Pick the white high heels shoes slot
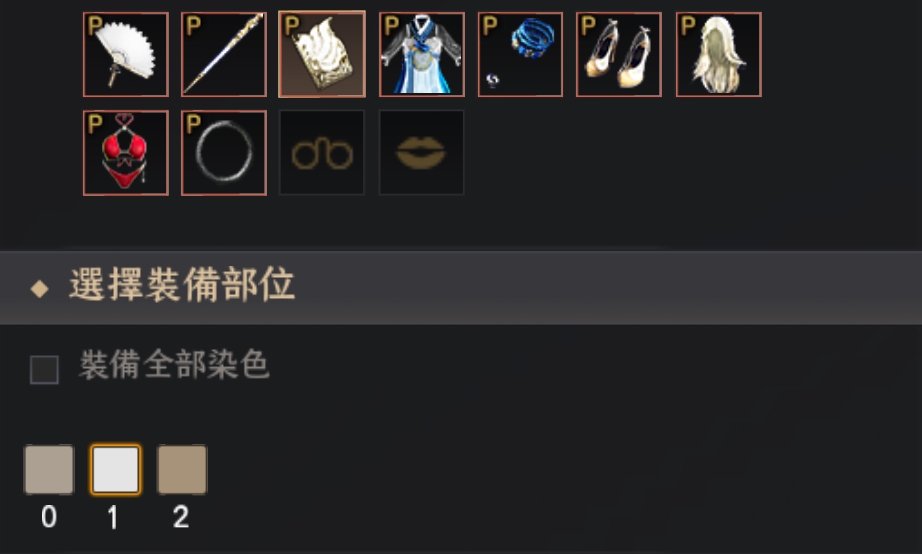 coord(619,55)
